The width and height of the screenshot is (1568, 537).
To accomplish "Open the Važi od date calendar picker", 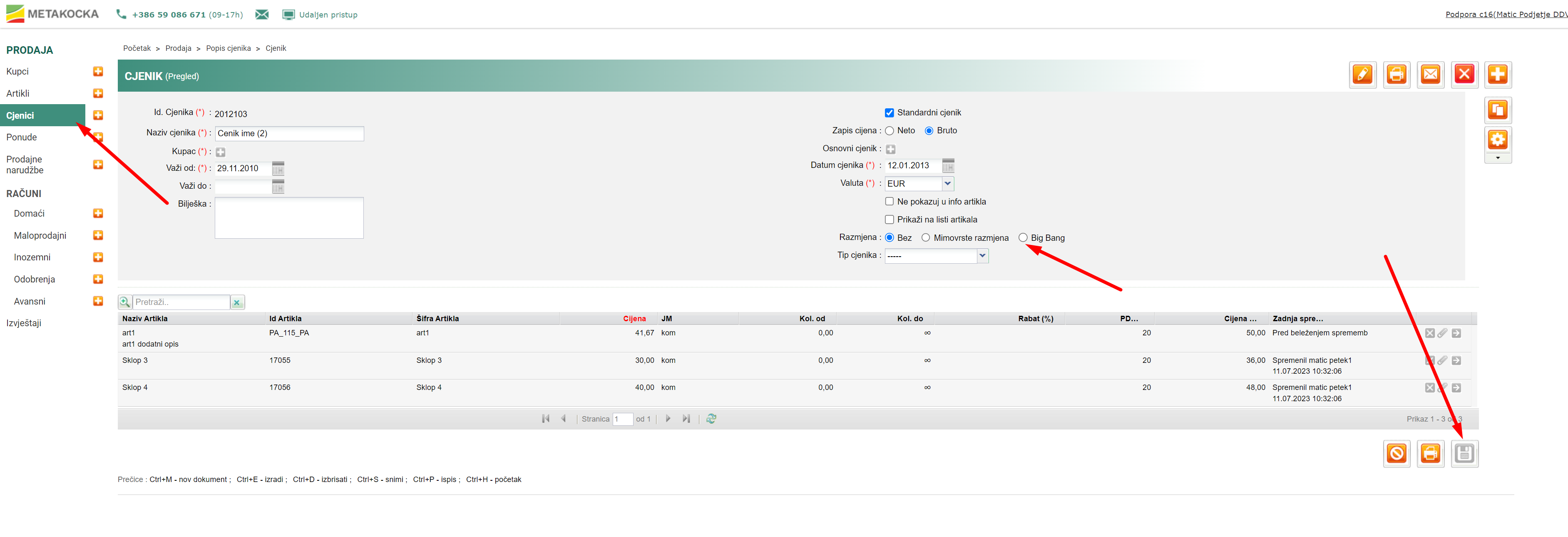I will click(278, 169).
